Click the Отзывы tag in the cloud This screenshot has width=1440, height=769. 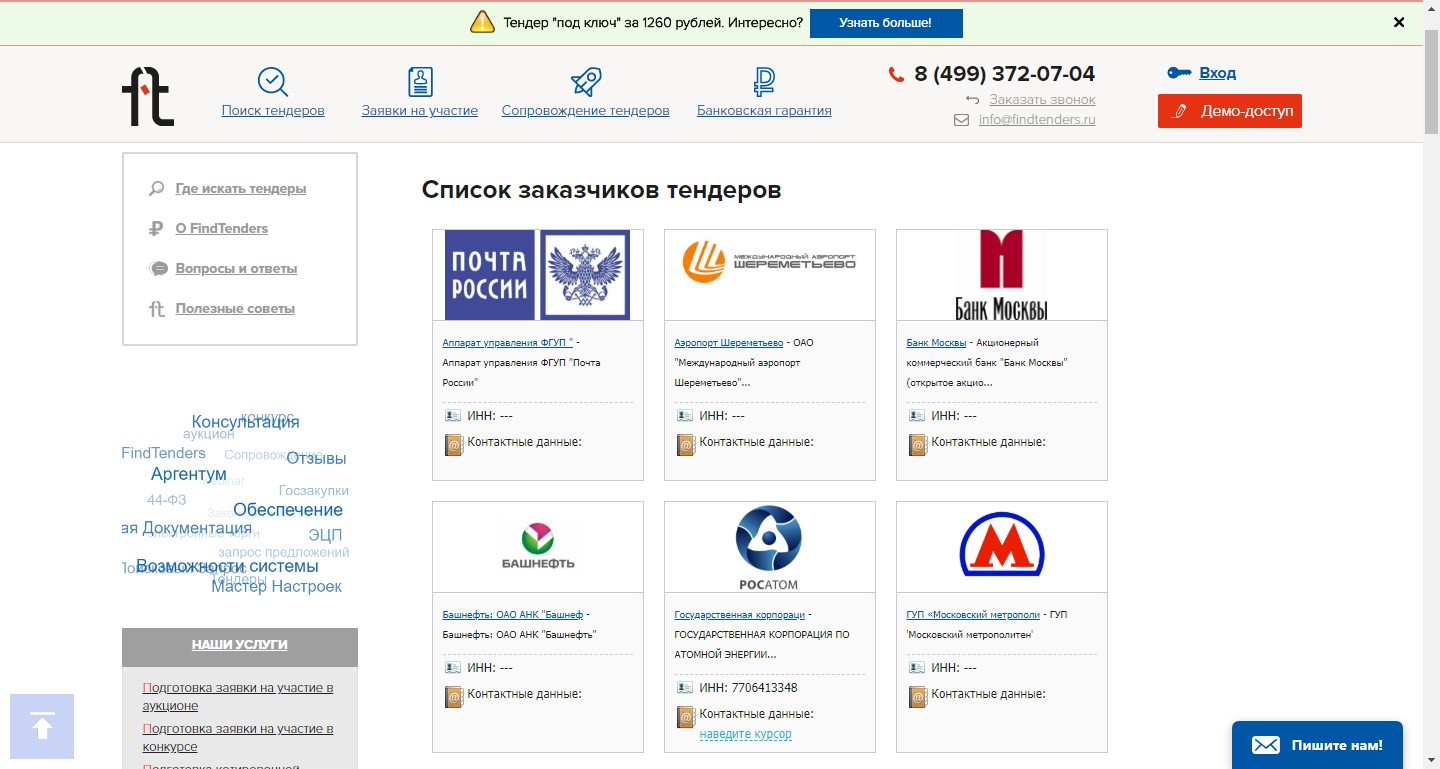click(317, 459)
